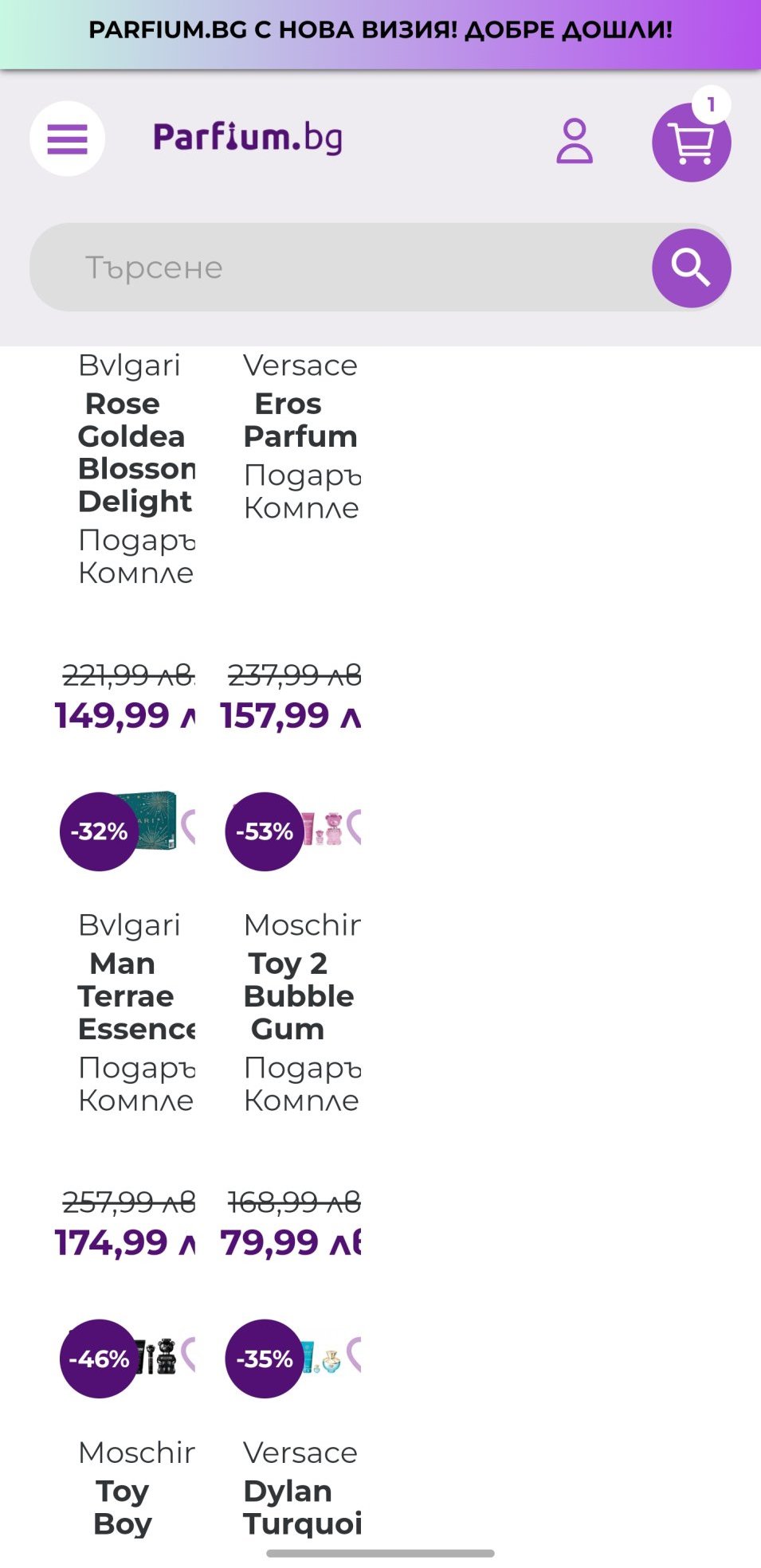Open Versace Dylan Turquoise product title
Image resolution: width=761 pixels, height=1568 pixels.
[301, 1507]
